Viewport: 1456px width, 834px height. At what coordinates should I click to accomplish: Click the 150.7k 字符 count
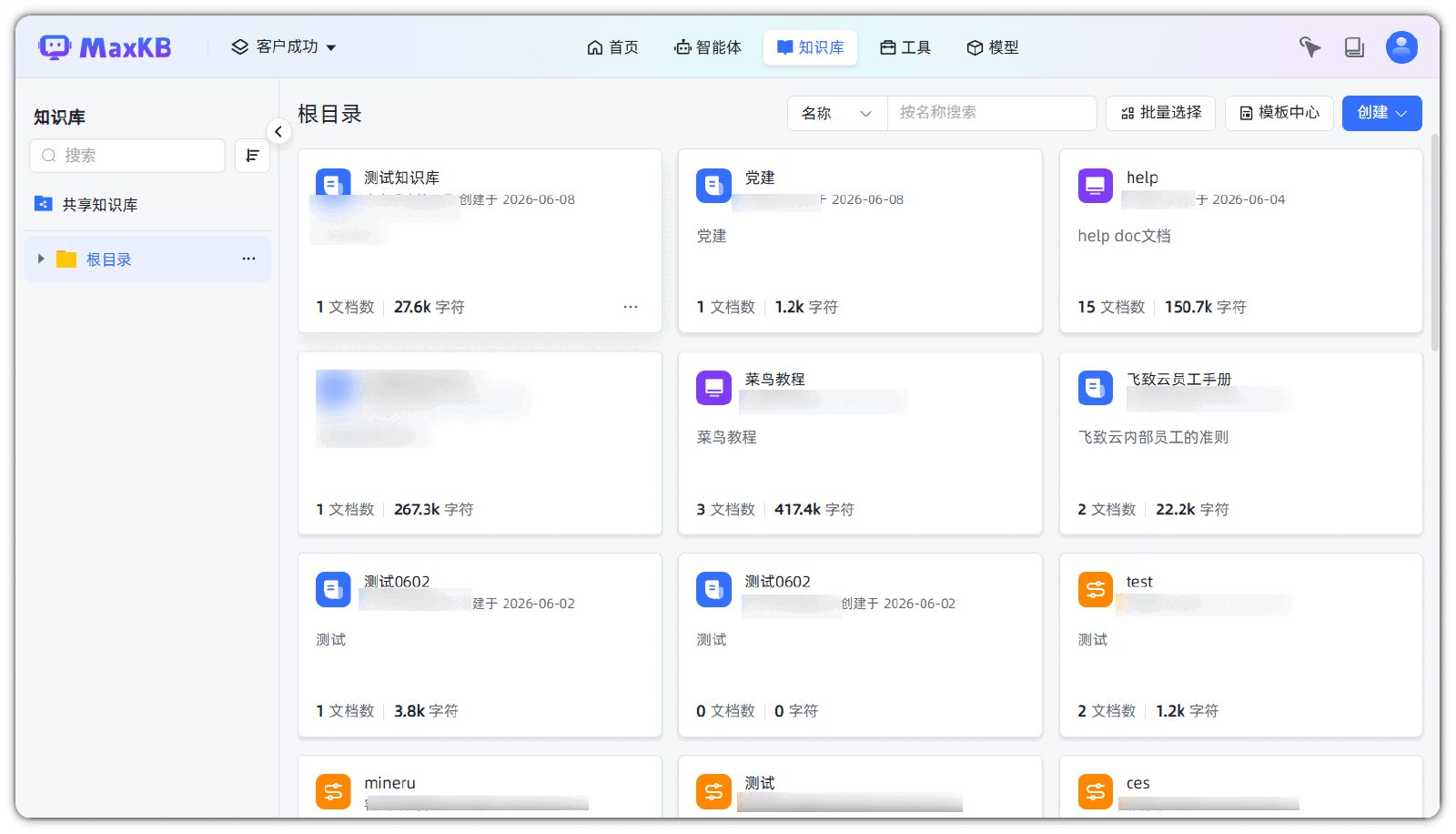tap(1206, 307)
